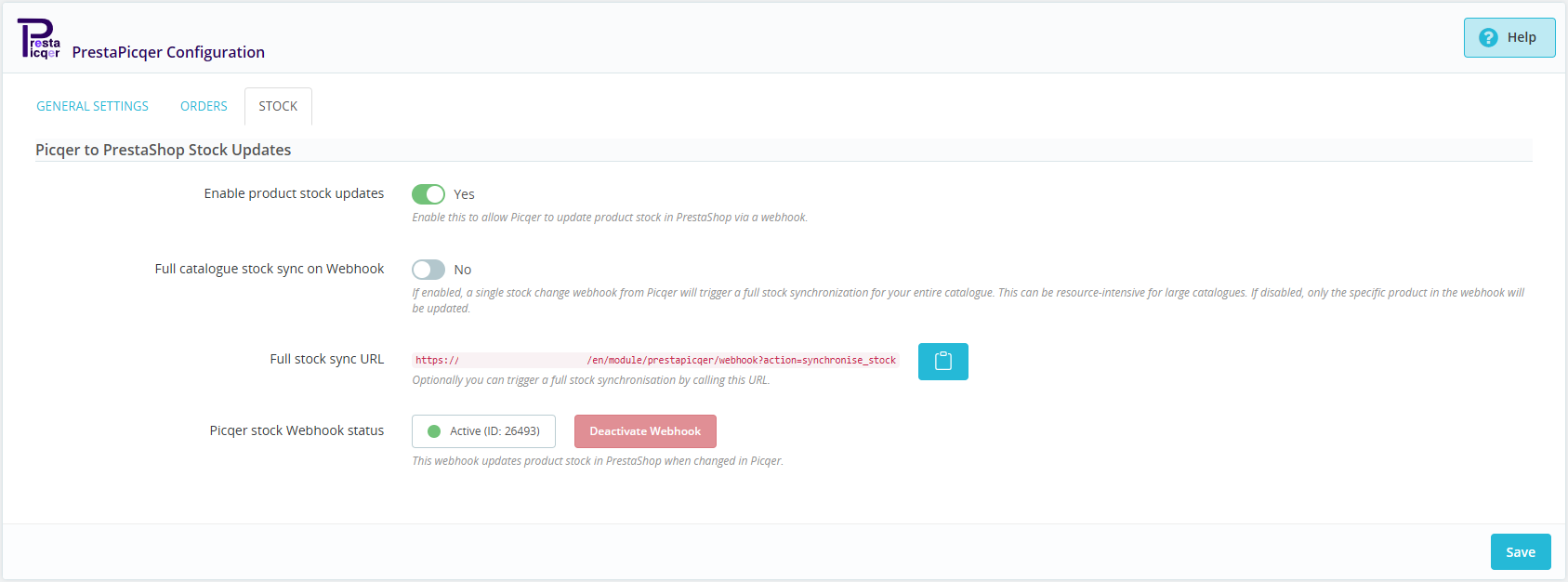The height and width of the screenshot is (582, 1568).
Task: Enable Full catalogue stock sync toggle
Action: [428, 270]
